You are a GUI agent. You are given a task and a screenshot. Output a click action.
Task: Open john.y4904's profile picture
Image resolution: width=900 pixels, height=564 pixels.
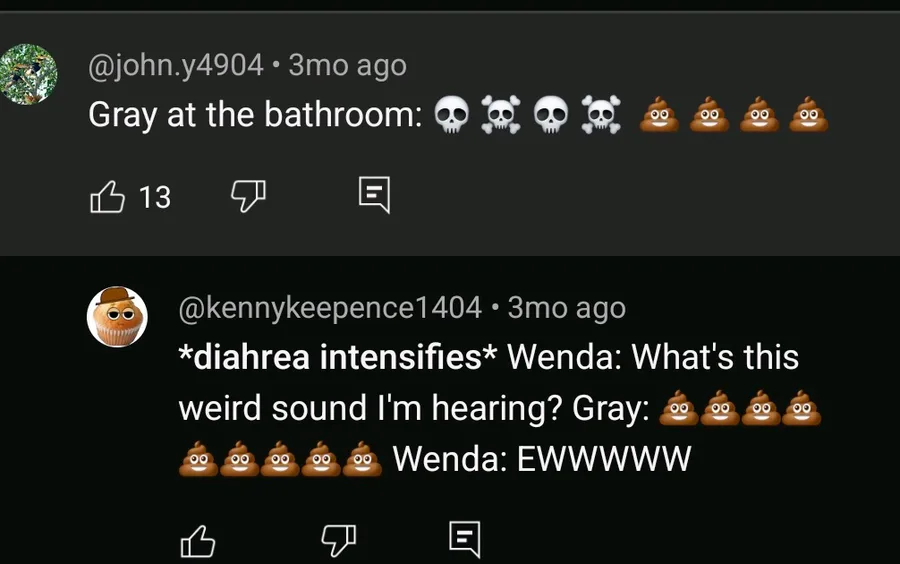28,74
